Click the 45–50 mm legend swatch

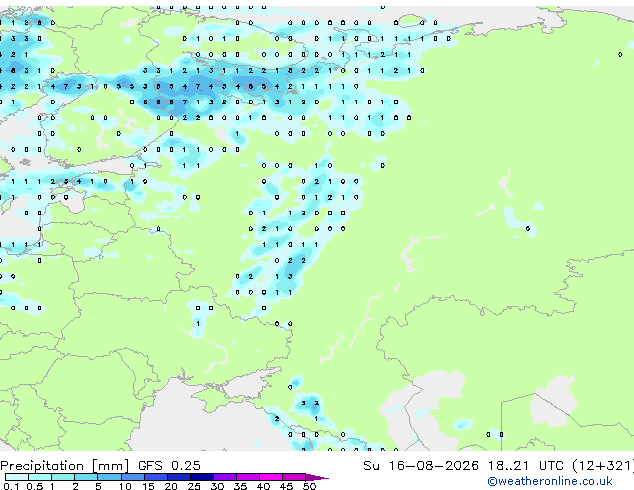tap(294, 477)
